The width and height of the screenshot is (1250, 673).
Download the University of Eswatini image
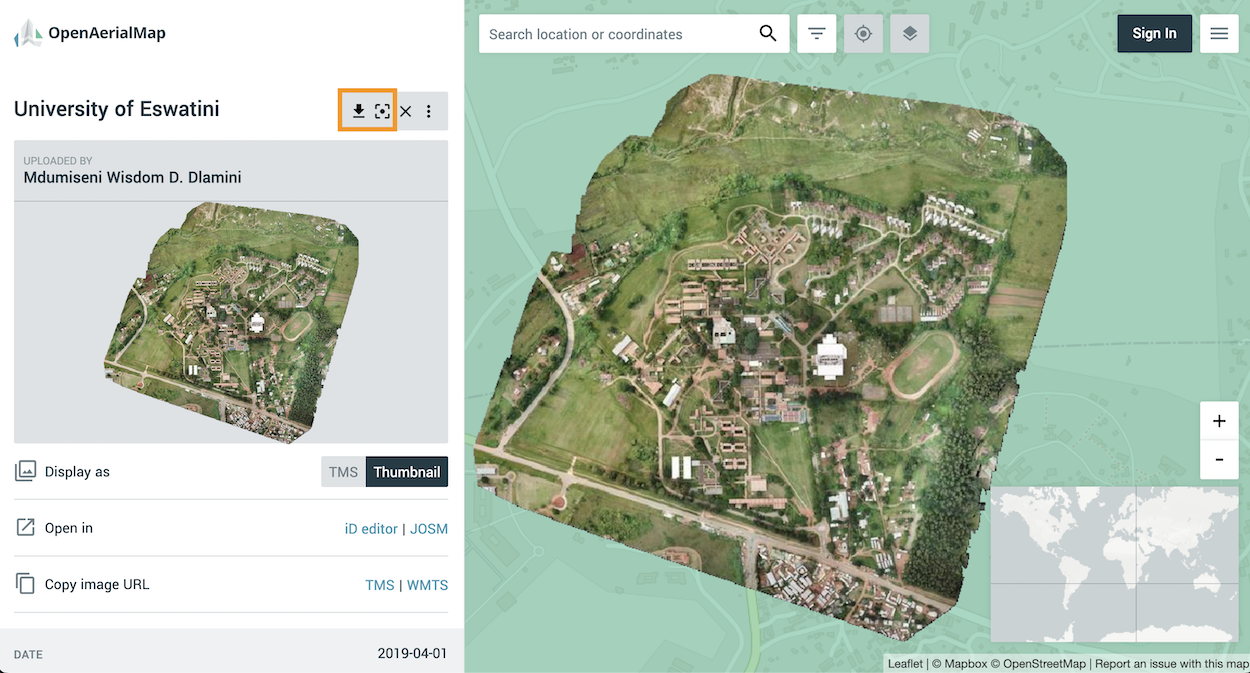(358, 111)
